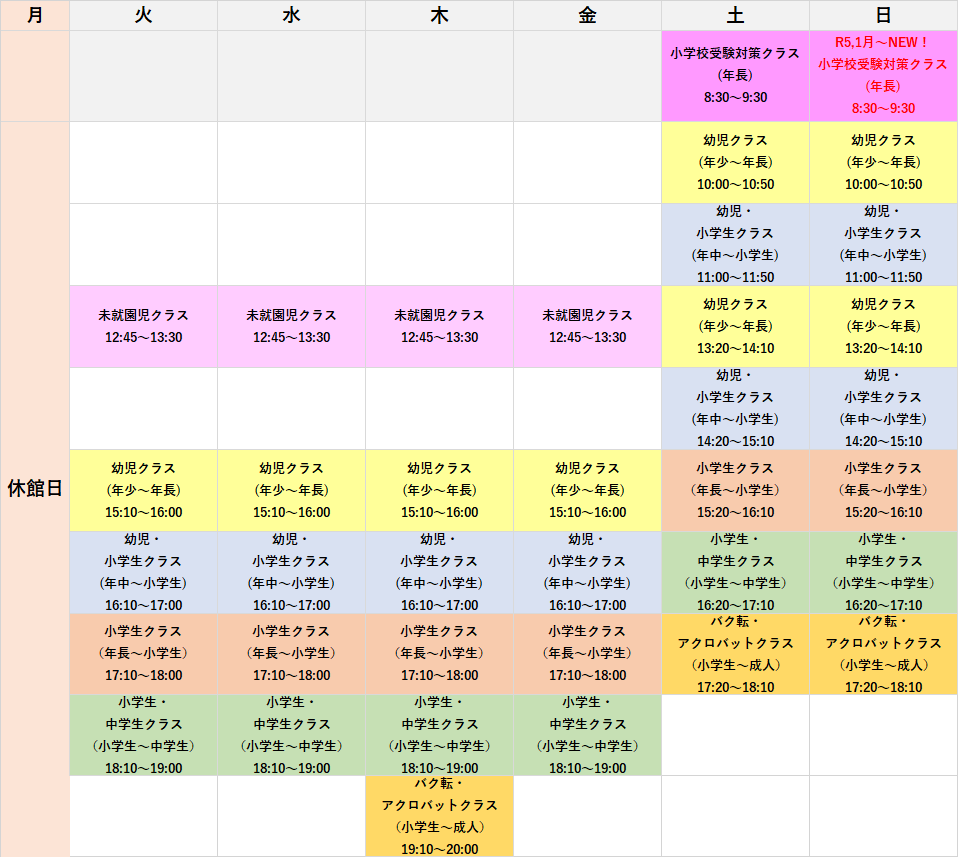Image resolution: width=958 pixels, height=857 pixels.
Task: Click Friday 未就園児クラス 12:45～13:30 cell
Action: [587, 327]
